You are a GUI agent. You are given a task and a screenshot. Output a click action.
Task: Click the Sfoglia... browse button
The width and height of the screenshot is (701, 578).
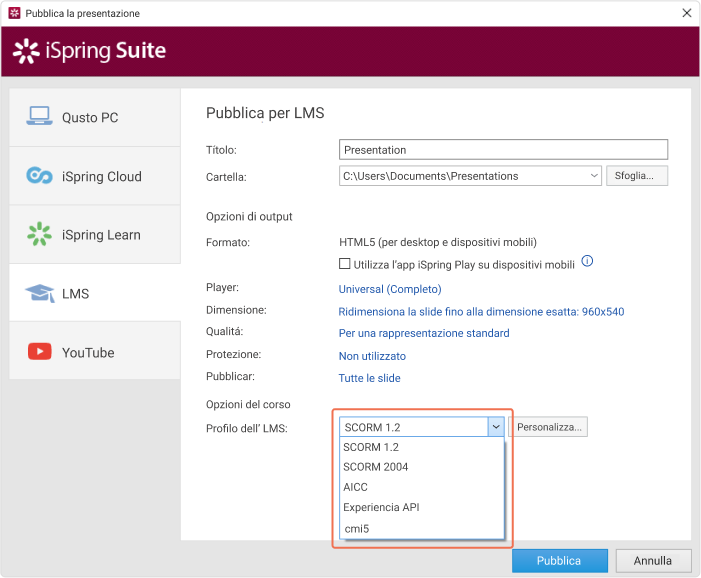point(637,176)
